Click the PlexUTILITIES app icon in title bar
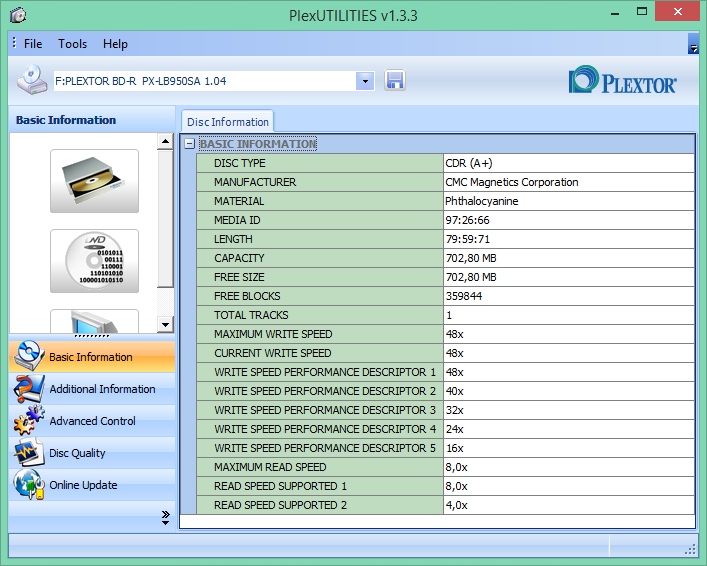707x566 pixels. coord(18,15)
